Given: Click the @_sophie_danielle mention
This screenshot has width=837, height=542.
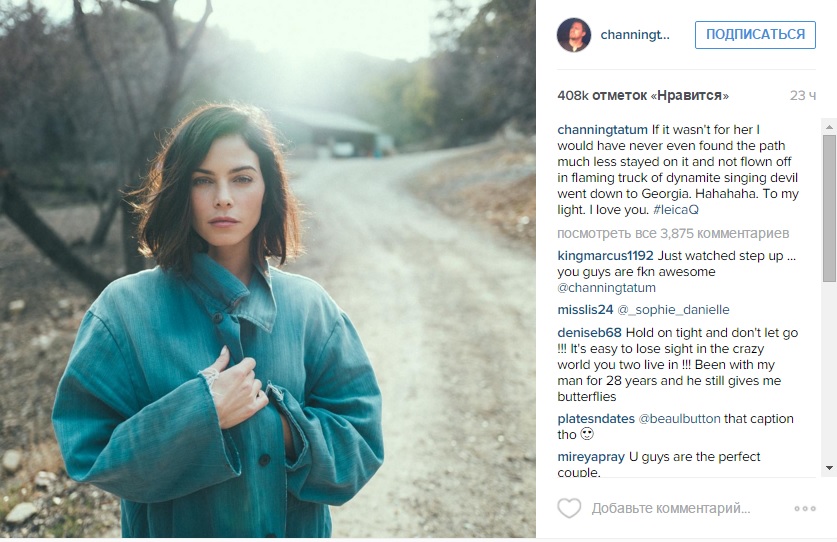Looking at the screenshot, I should 673,310.
